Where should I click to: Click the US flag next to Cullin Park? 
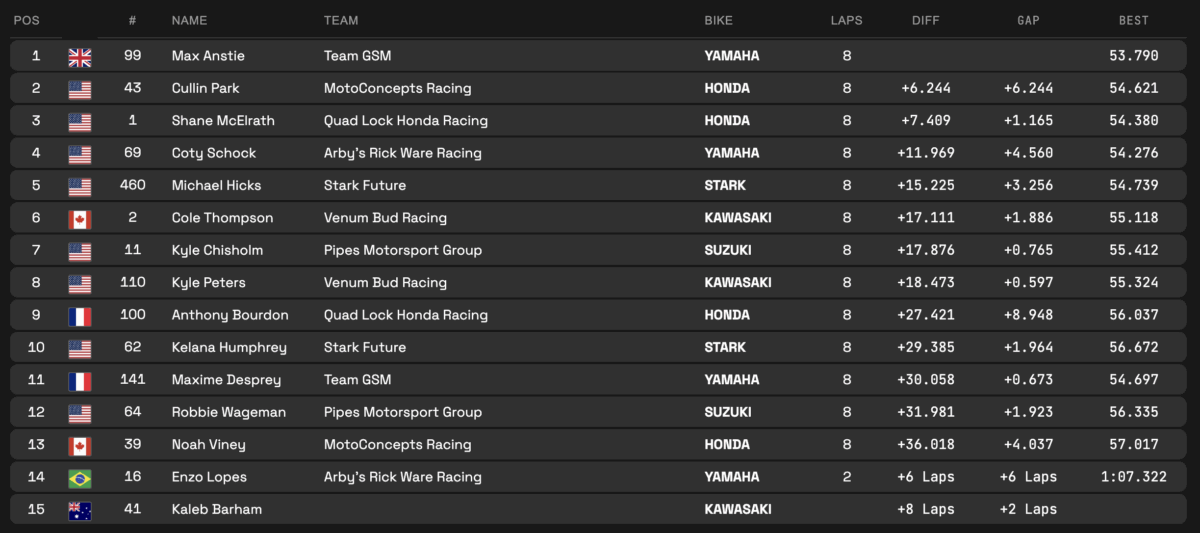coord(80,89)
